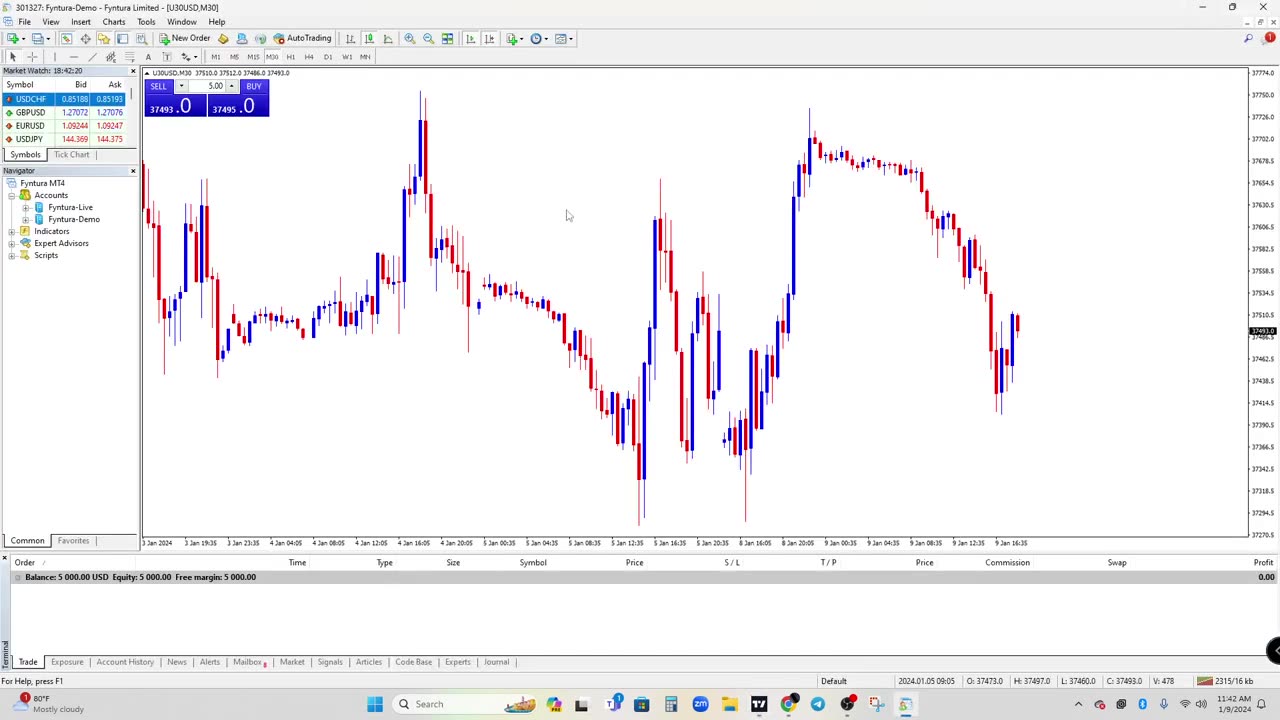The image size is (1280, 720).
Task: Switch to D1 timeframe
Action: tap(328, 56)
